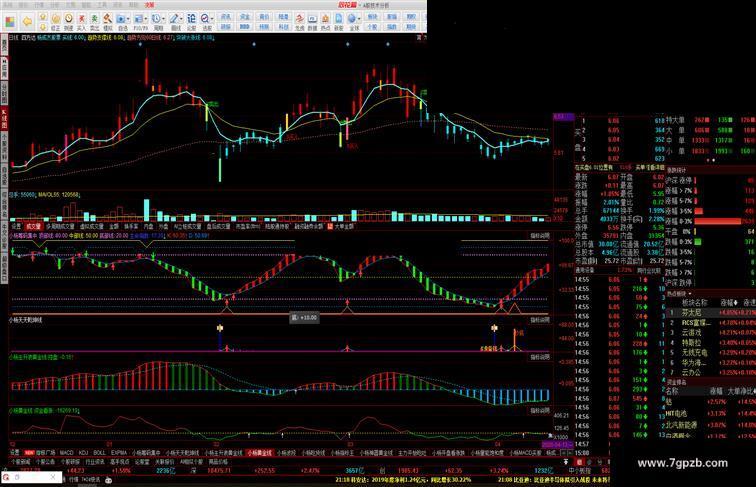The height and width of the screenshot is (487, 756).
Task: Select 无线充电 in hot sectors list
Action: click(694, 352)
